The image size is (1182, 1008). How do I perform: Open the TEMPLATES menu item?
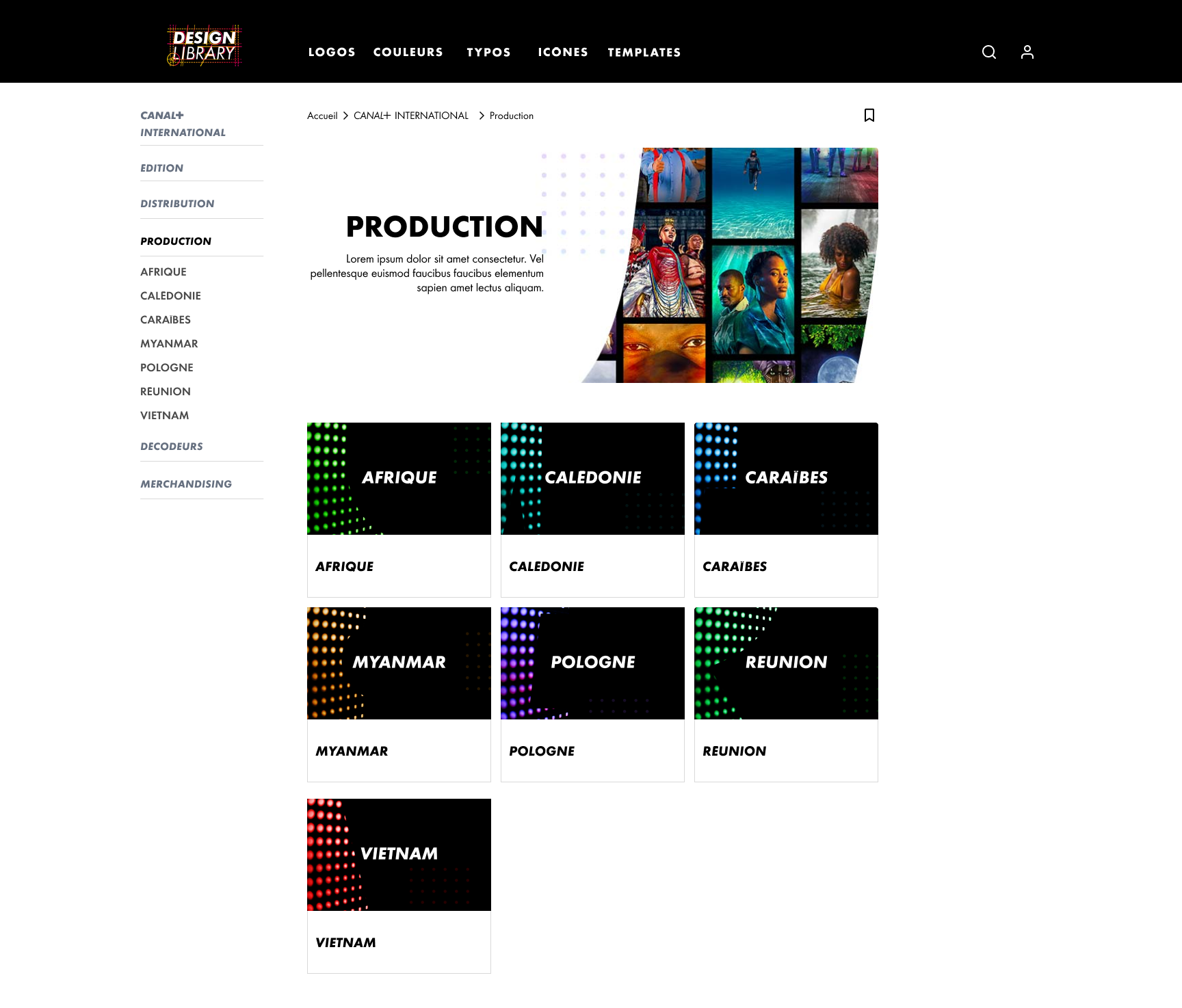(x=644, y=52)
